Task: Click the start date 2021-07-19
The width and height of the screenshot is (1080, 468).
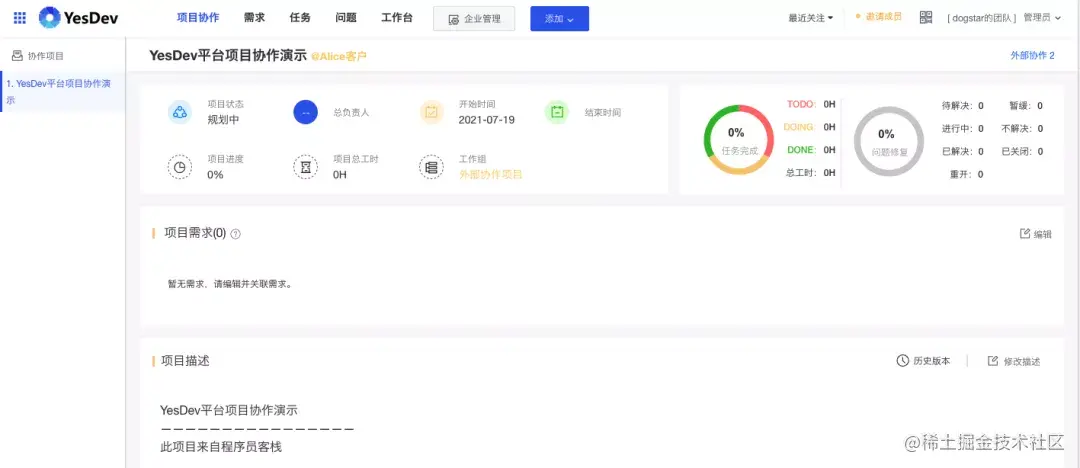Action: 486,120
